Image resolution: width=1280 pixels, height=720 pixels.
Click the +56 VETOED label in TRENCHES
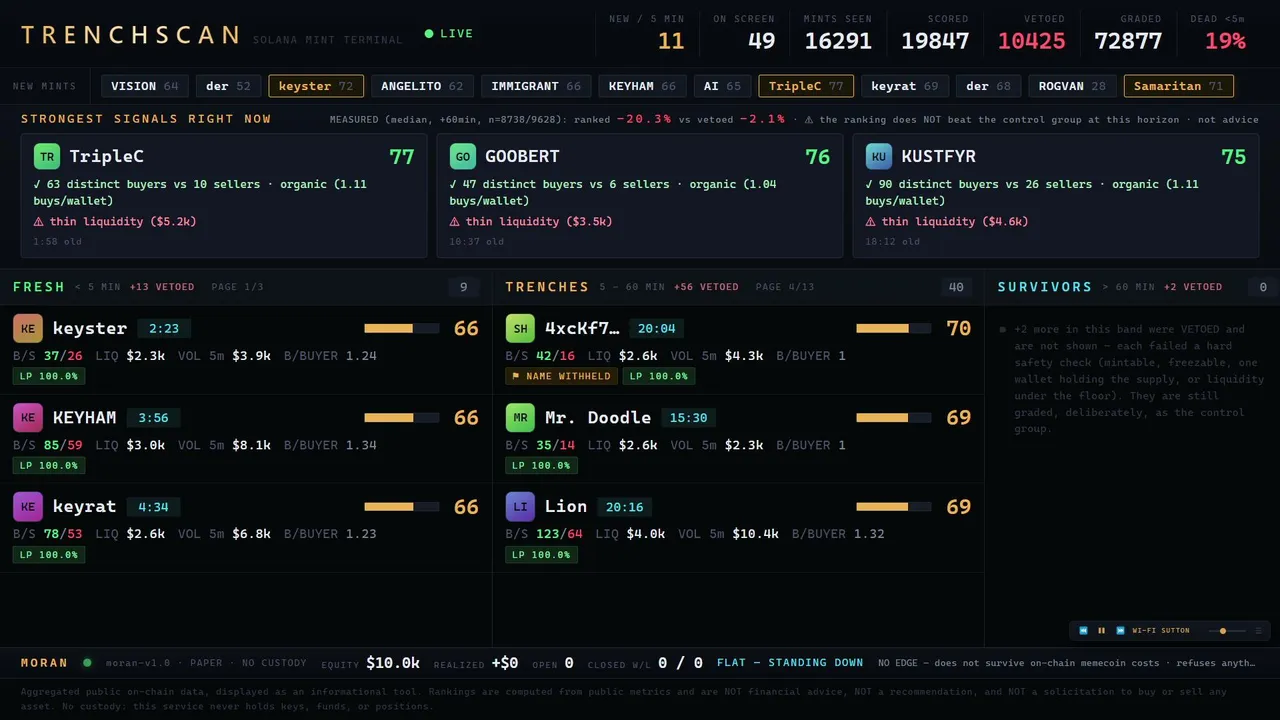[706, 287]
